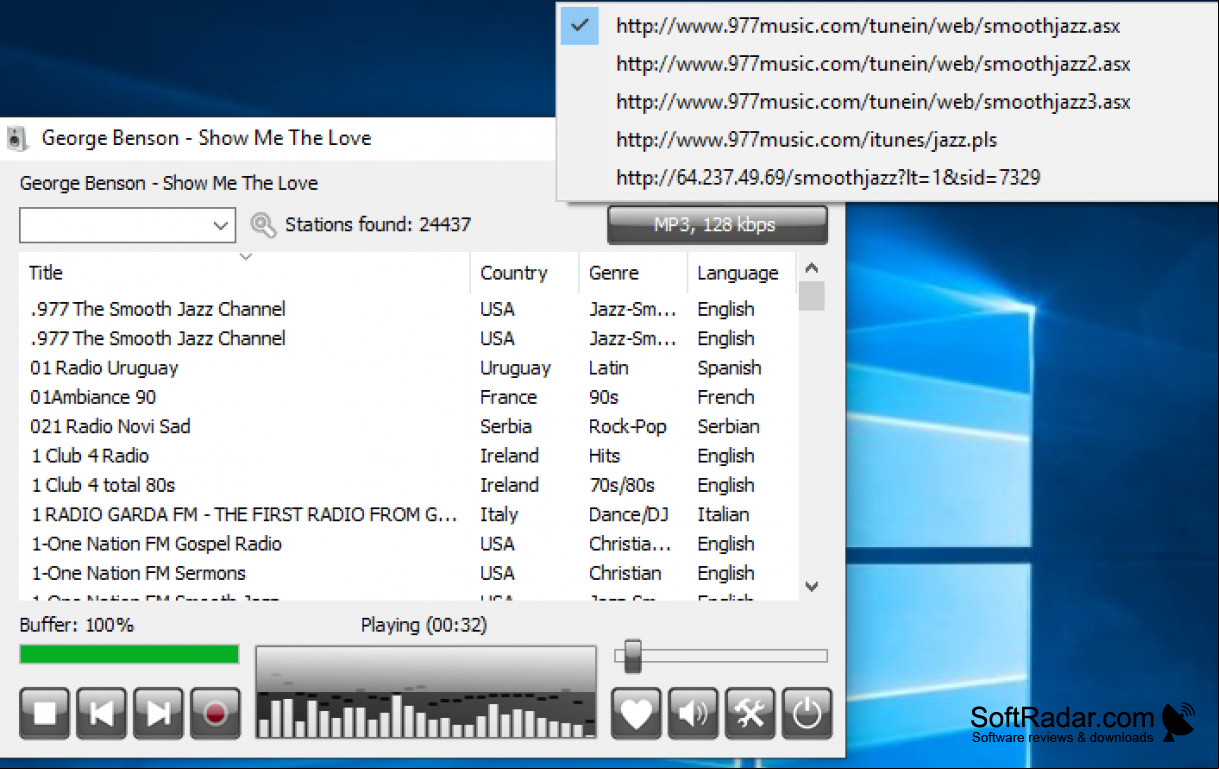Click the Serbia country cell

[505, 426]
